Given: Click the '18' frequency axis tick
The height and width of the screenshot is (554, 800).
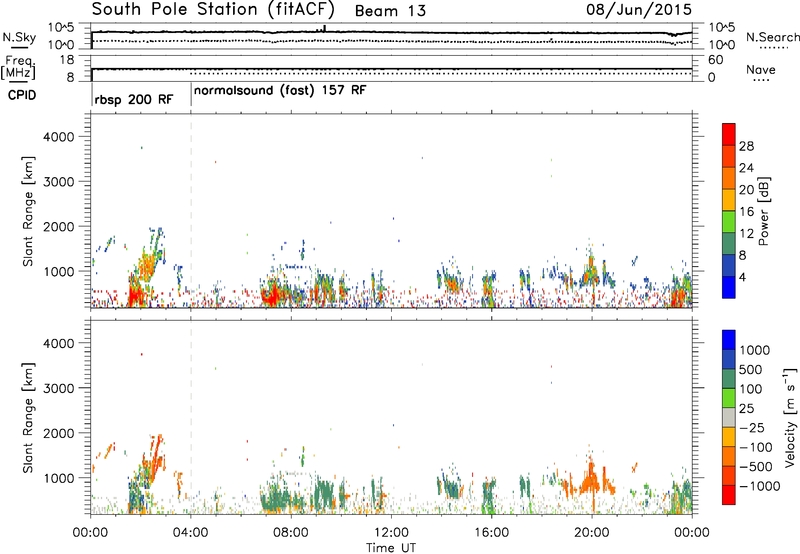Looking at the screenshot, I should coord(67,59).
